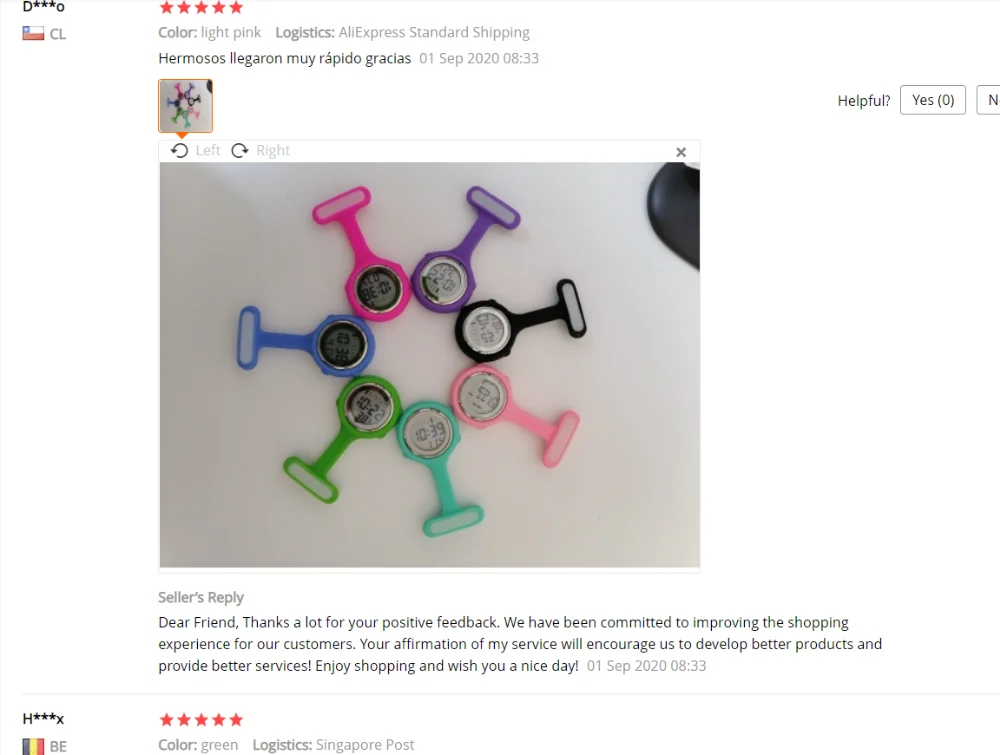Image resolution: width=1000 pixels, height=755 pixels.
Task: Open the watch review thumbnail
Action: [186, 106]
